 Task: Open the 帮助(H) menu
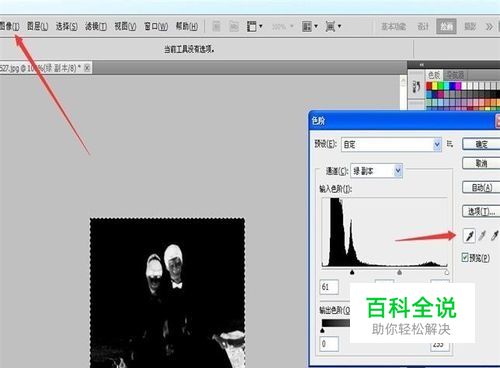pos(187,26)
